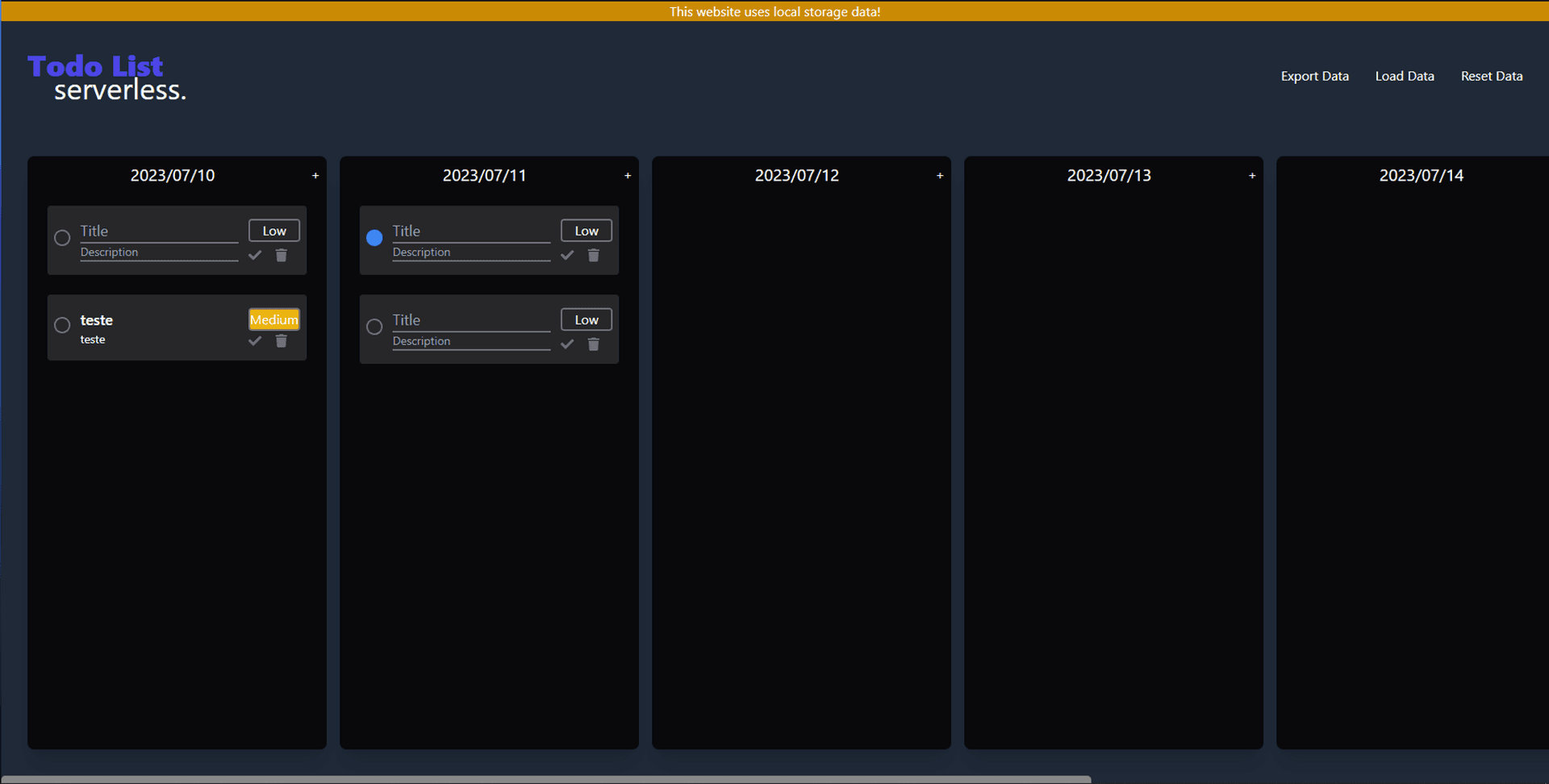This screenshot has height=784, width=1549.
Task: Add a task to 2023/07/13 column
Action: point(1252,176)
